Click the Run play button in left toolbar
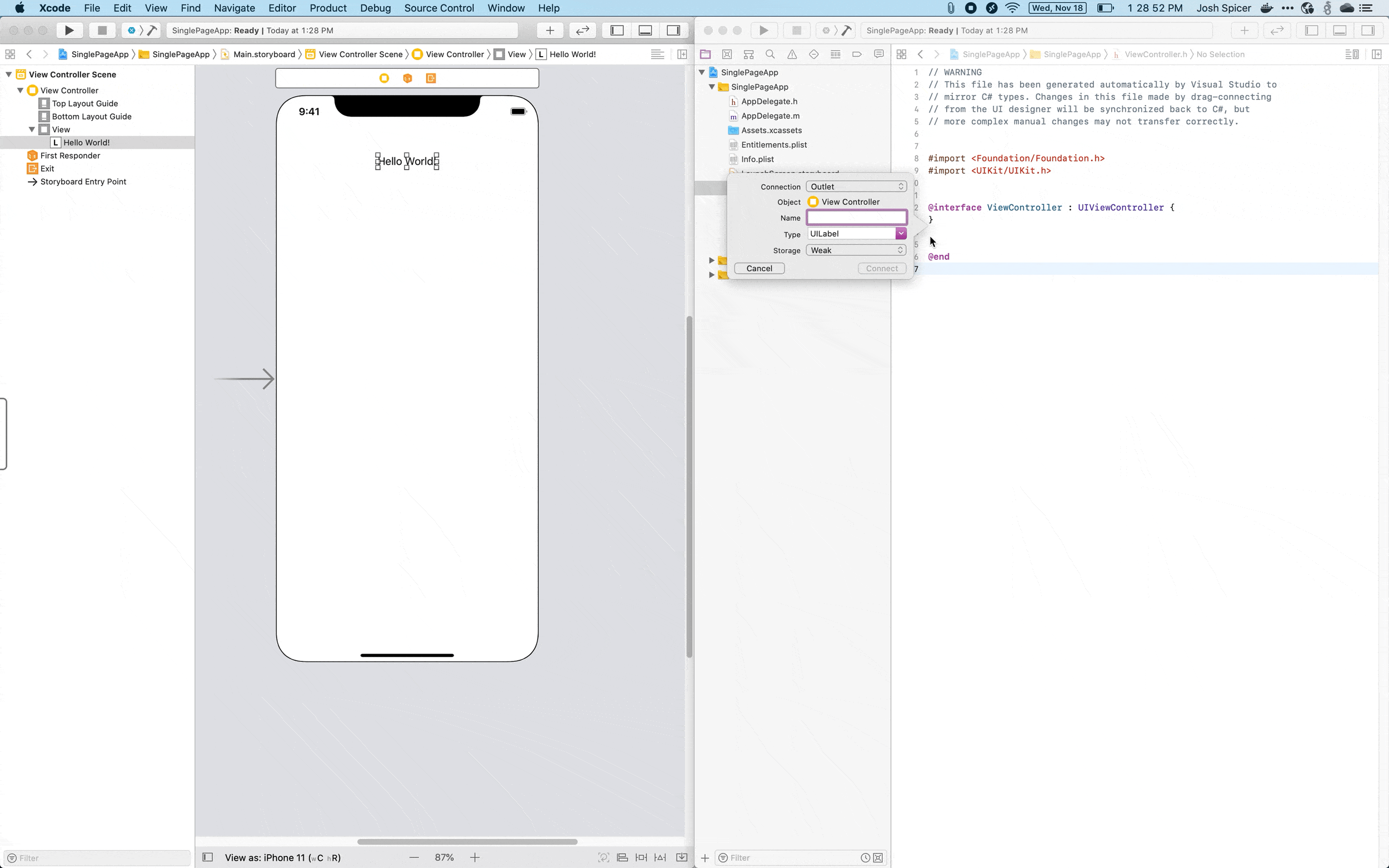Viewport: 1389px width, 868px height. pyautogui.click(x=69, y=31)
